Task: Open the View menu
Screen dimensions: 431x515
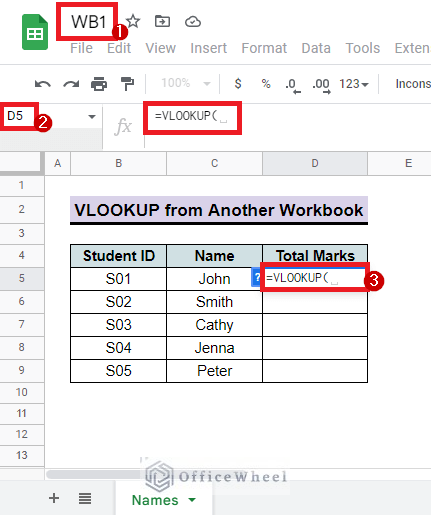Action: tap(160, 48)
